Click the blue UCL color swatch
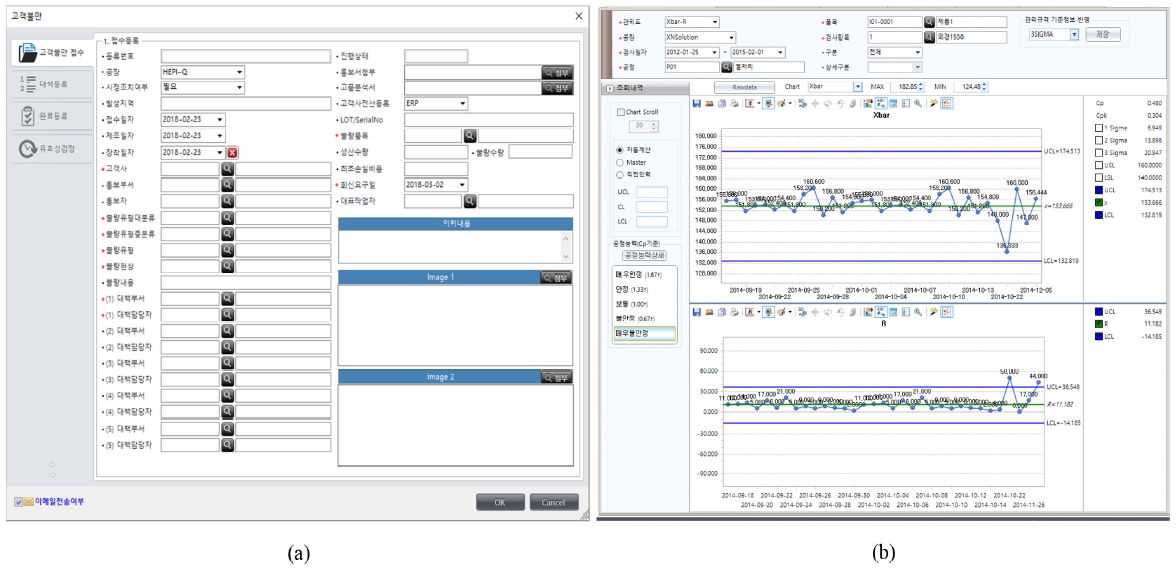This screenshot has height=571, width=1176. pyautogui.click(x=1100, y=189)
